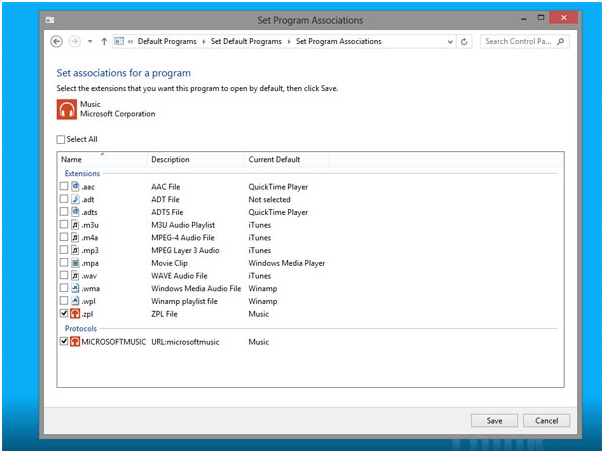Click the .m3u file type icon
Viewport: 604px width, 451px height.
75,225
